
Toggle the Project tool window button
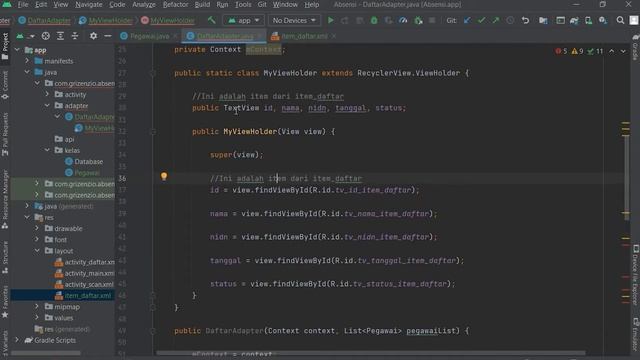pos(5,46)
